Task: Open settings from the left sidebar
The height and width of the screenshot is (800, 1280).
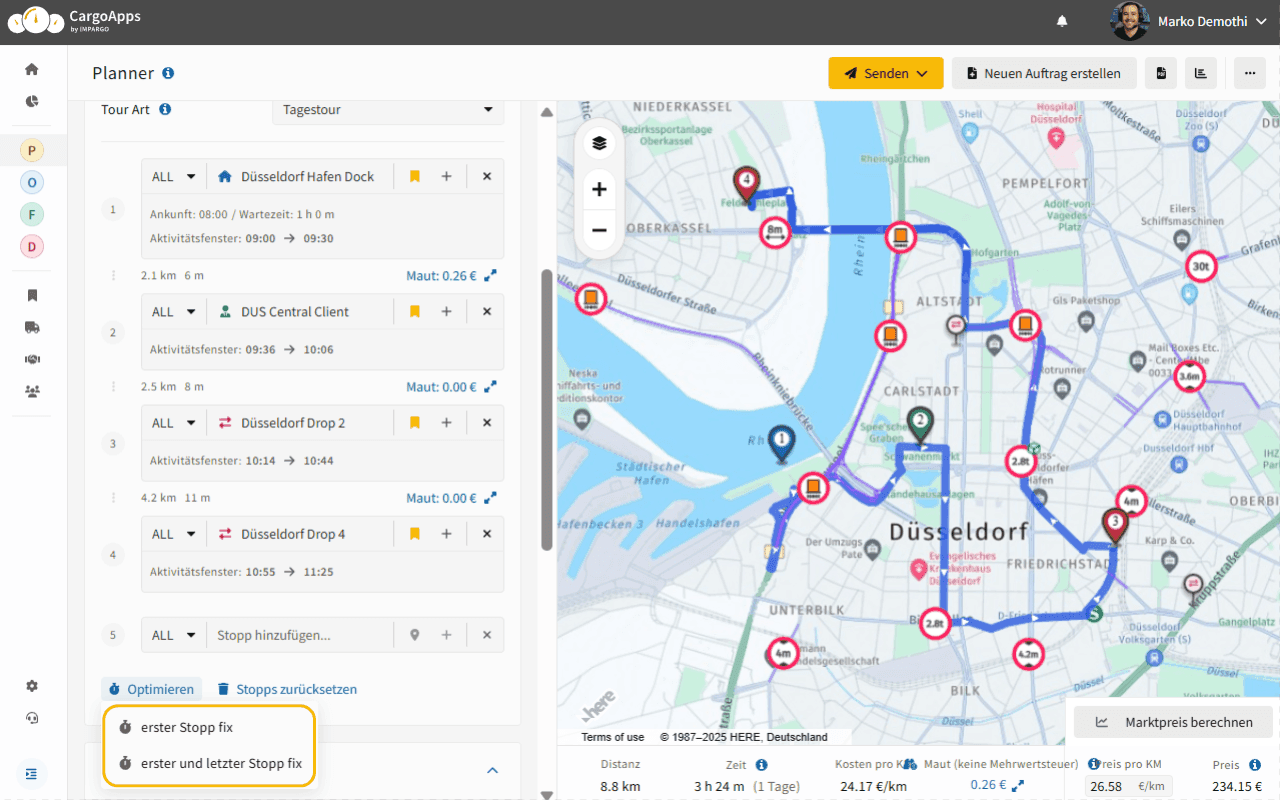Action: coord(31,686)
